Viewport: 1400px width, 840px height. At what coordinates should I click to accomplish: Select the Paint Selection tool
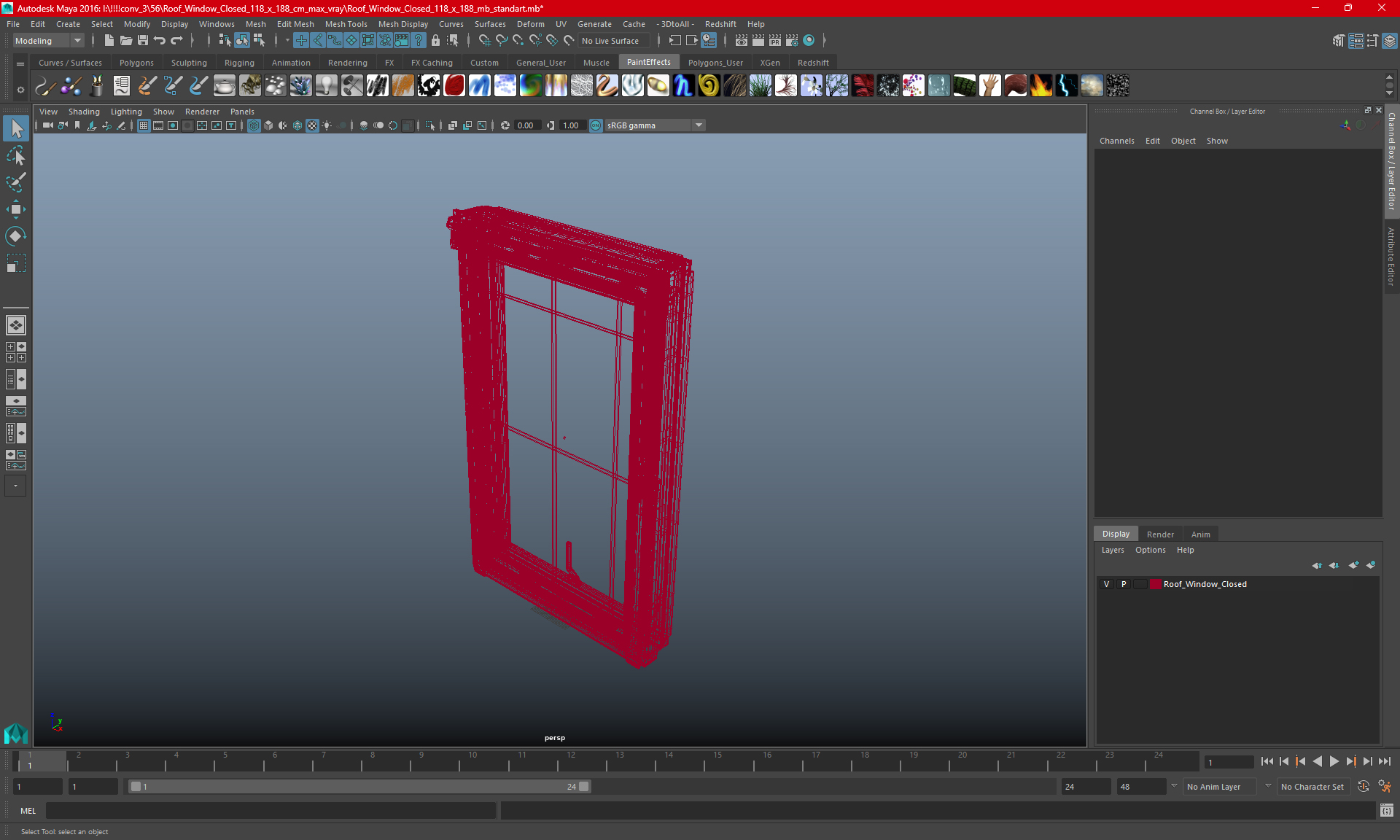coord(15,182)
